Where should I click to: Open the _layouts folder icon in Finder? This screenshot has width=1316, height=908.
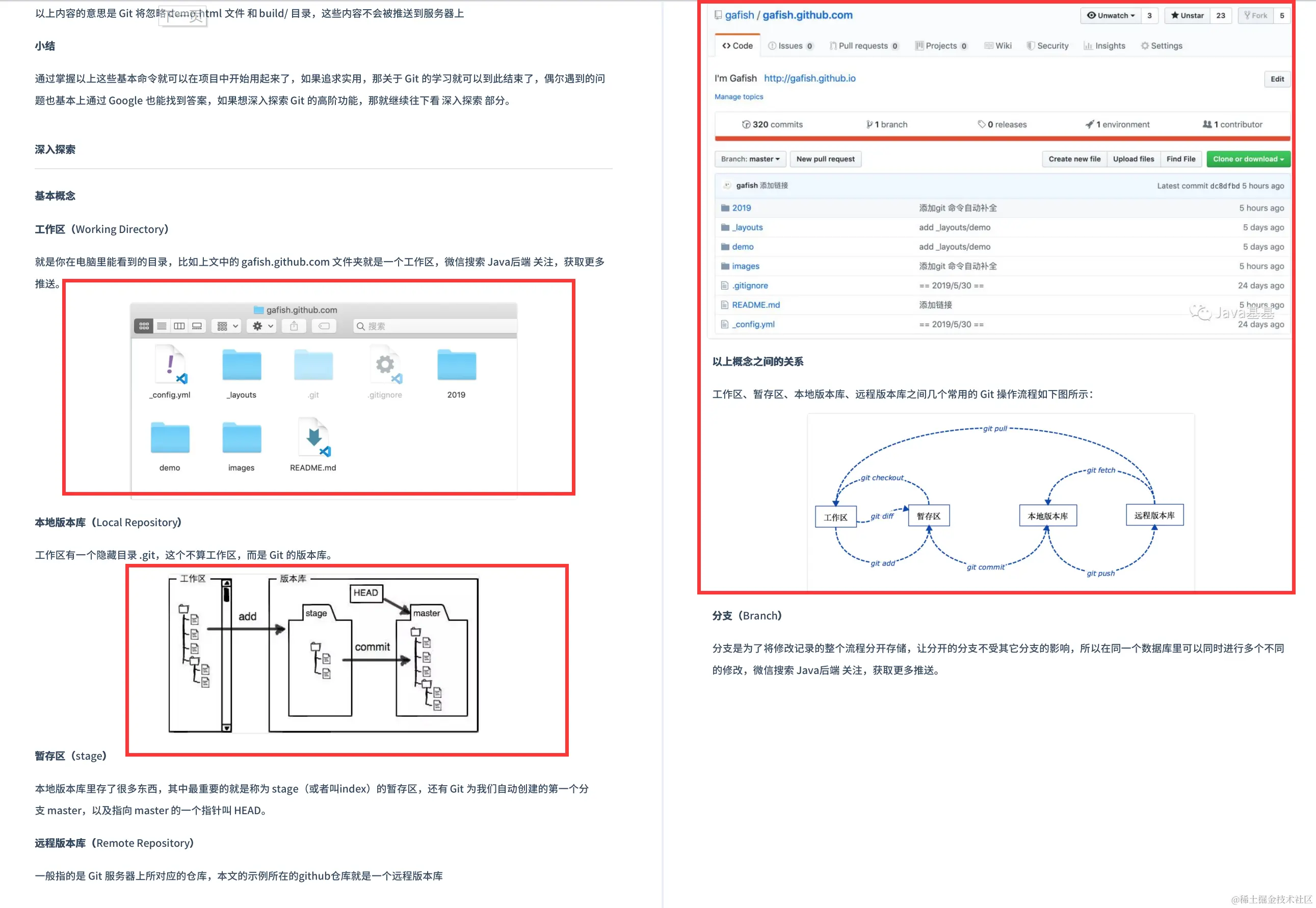point(242,366)
